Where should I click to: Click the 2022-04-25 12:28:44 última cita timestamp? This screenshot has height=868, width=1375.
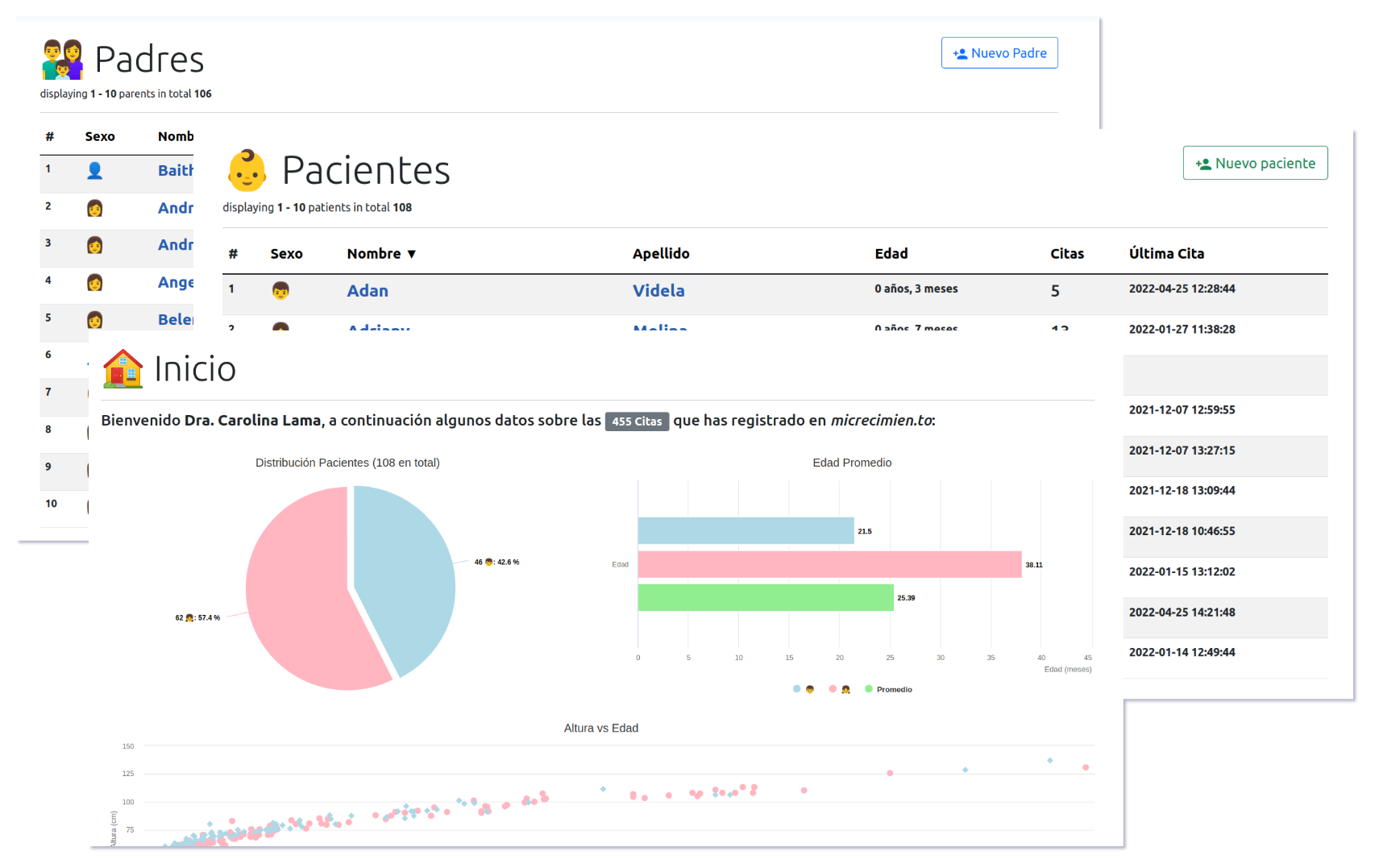tap(1182, 289)
